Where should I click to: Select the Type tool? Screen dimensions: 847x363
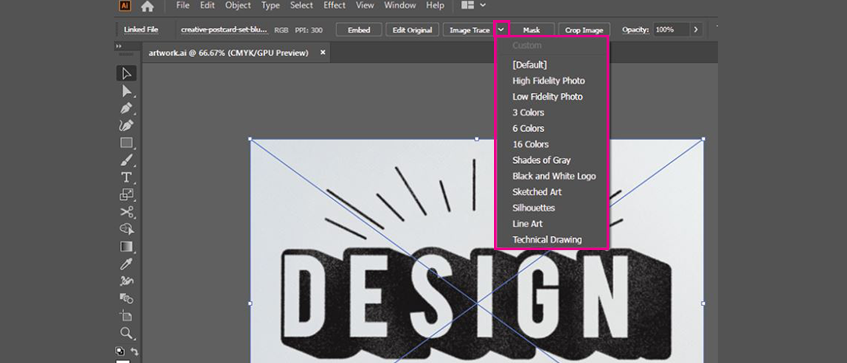coord(126,177)
